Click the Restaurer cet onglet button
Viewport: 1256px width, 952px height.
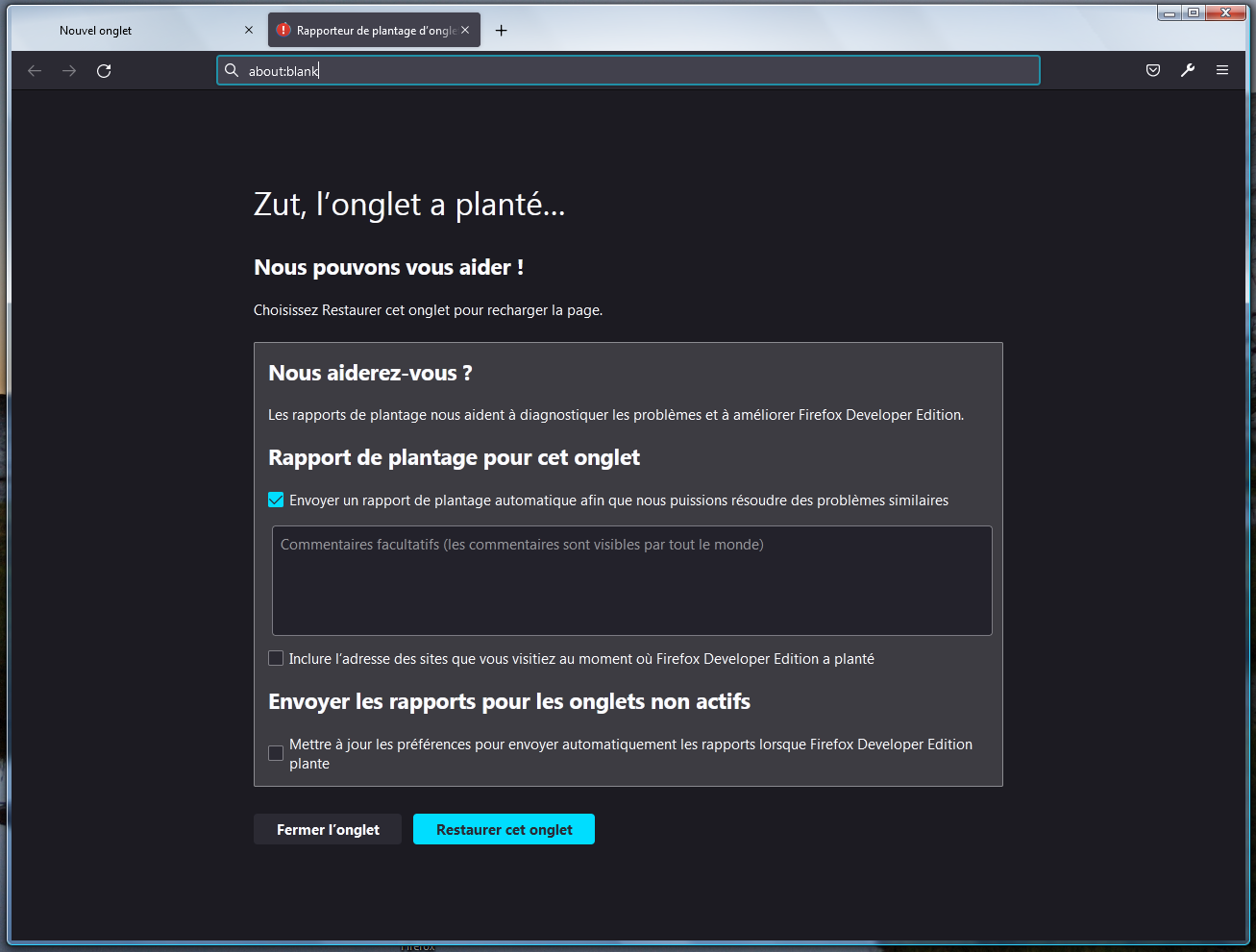click(x=504, y=829)
